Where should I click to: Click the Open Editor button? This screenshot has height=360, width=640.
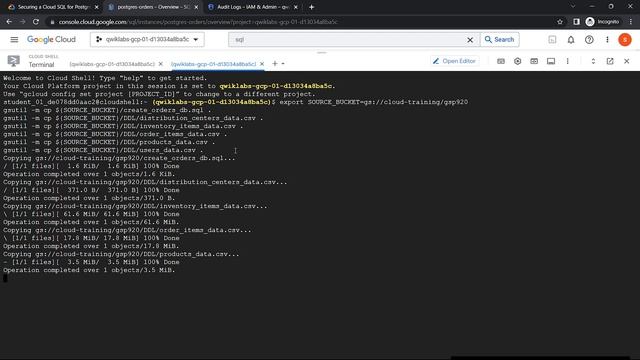click(454, 61)
